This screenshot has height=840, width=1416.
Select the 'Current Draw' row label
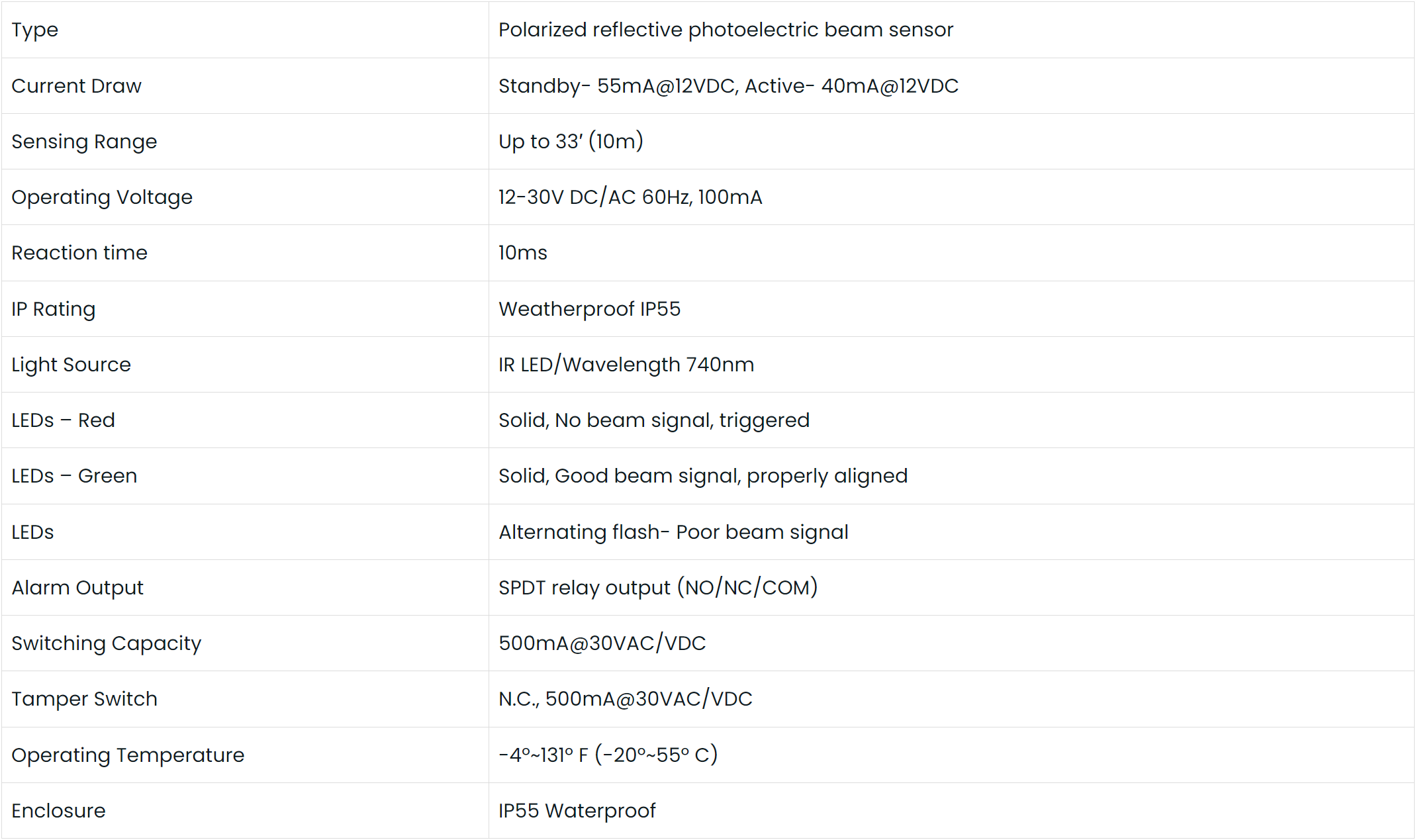[76, 86]
